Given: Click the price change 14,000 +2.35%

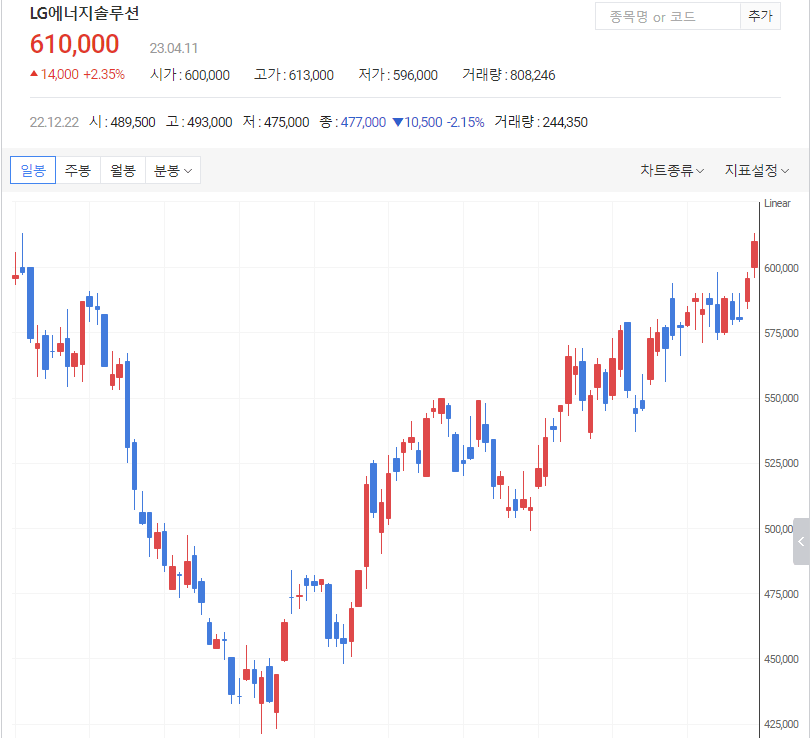Looking at the screenshot, I should [x=78, y=74].
